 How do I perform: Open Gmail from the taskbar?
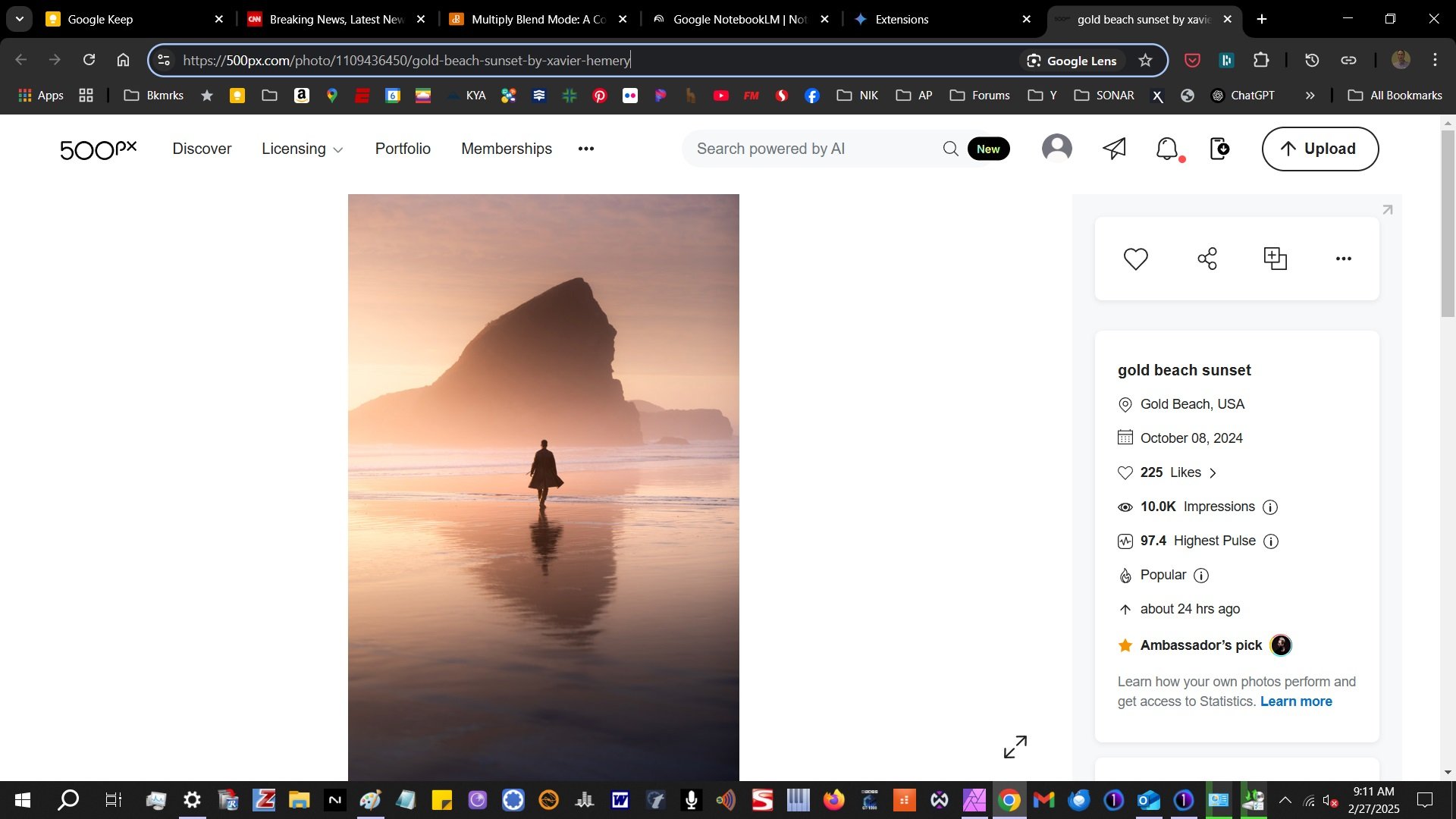pyautogui.click(x=1043, y=800)
